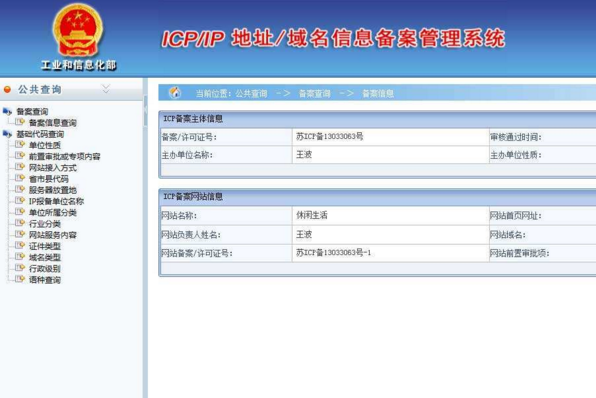
Task: Select IP报备单位名称 in sidebar
Action: coord(56,201)
